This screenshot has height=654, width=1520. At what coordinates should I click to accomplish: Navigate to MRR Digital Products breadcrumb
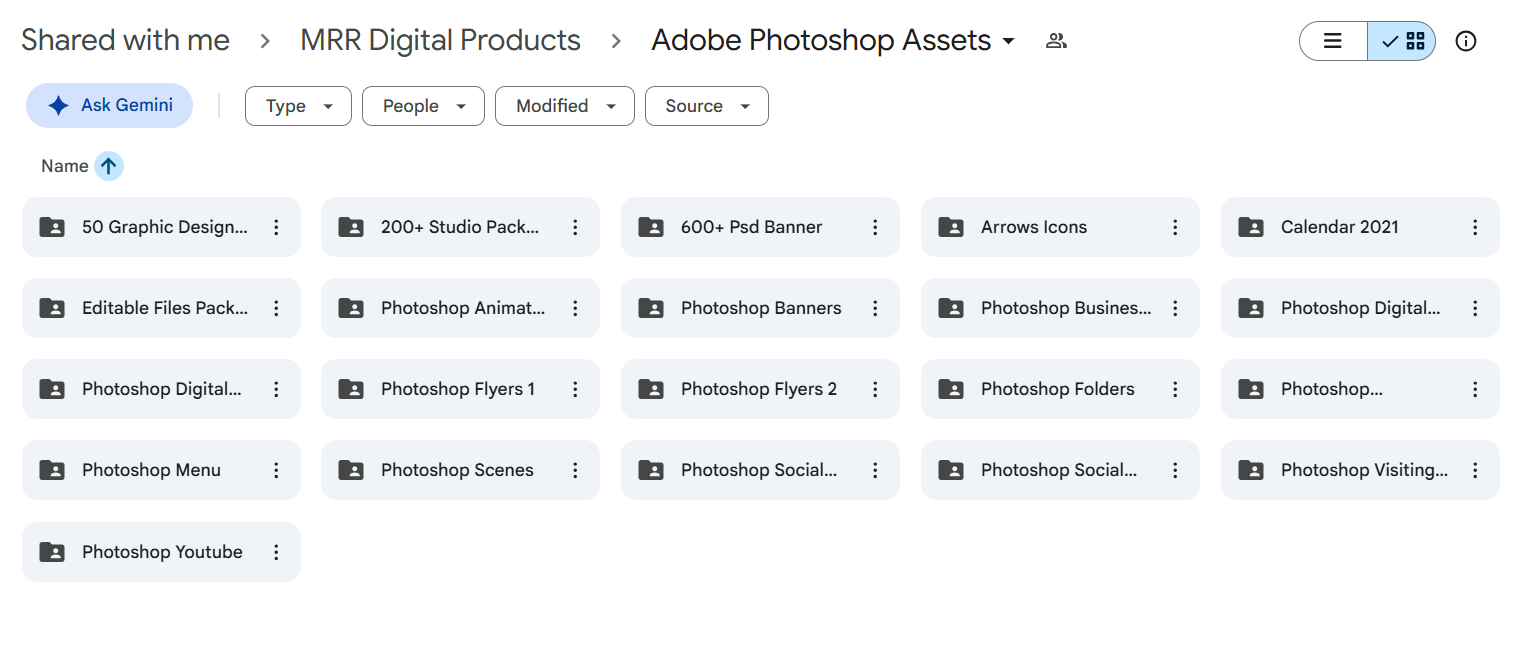440,40
